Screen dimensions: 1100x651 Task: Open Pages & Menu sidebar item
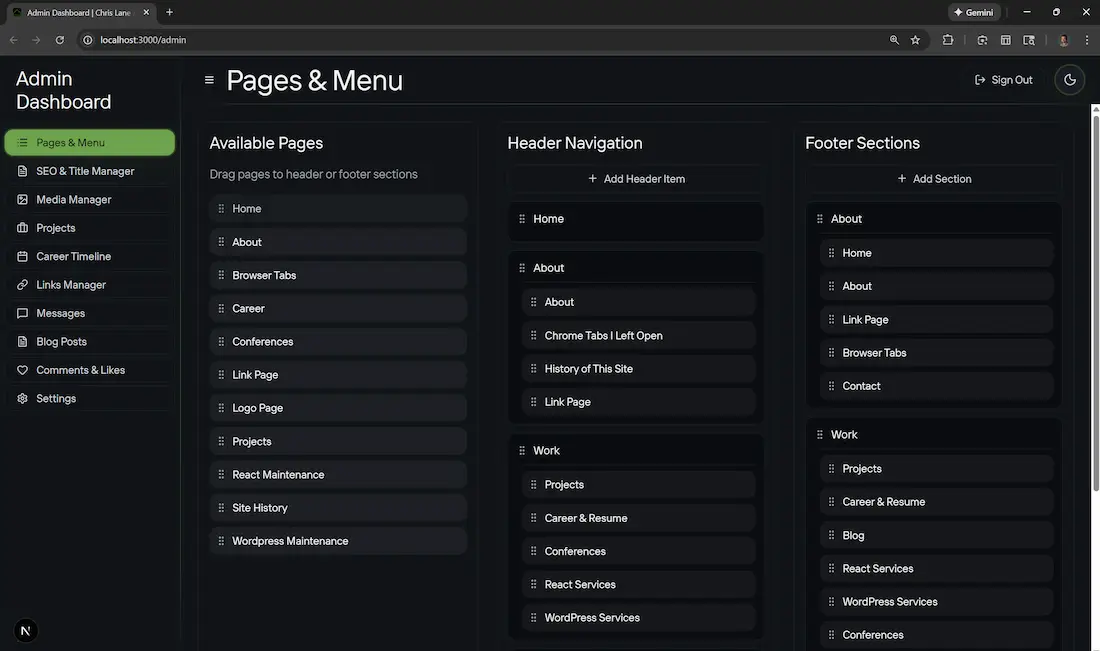click(x=90, y=142)
